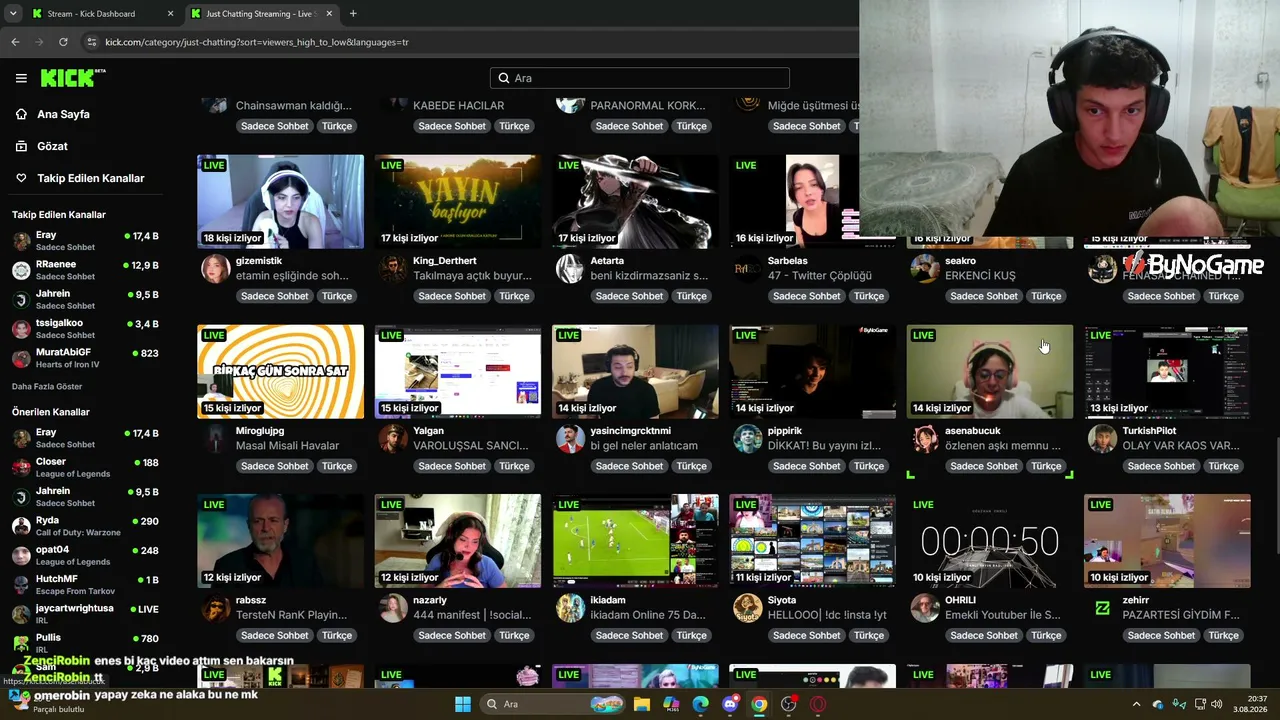Open Takip Edilen Kanallar in the sidebar

[x=91, y=178]
